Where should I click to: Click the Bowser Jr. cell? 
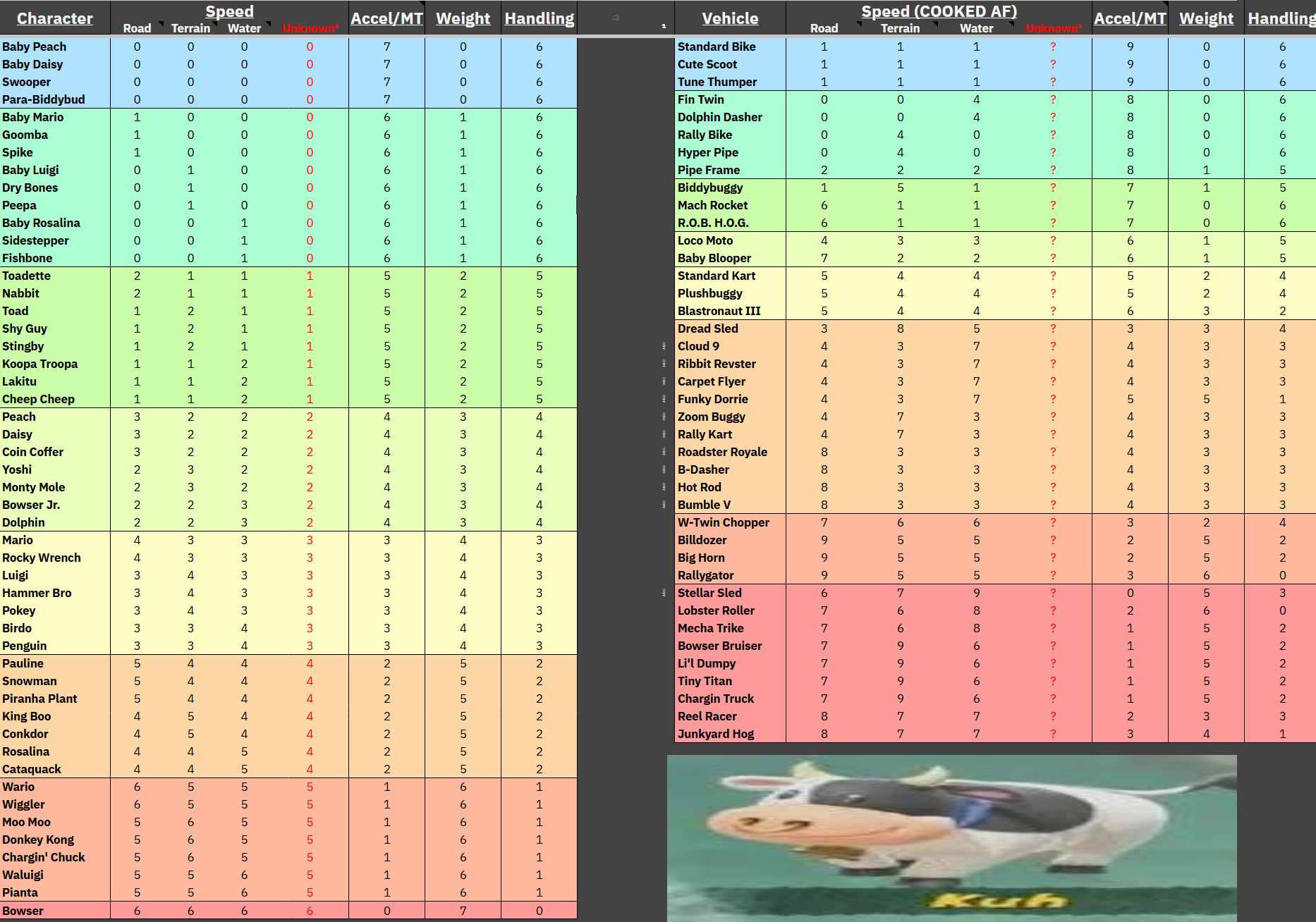coord(55,505)
